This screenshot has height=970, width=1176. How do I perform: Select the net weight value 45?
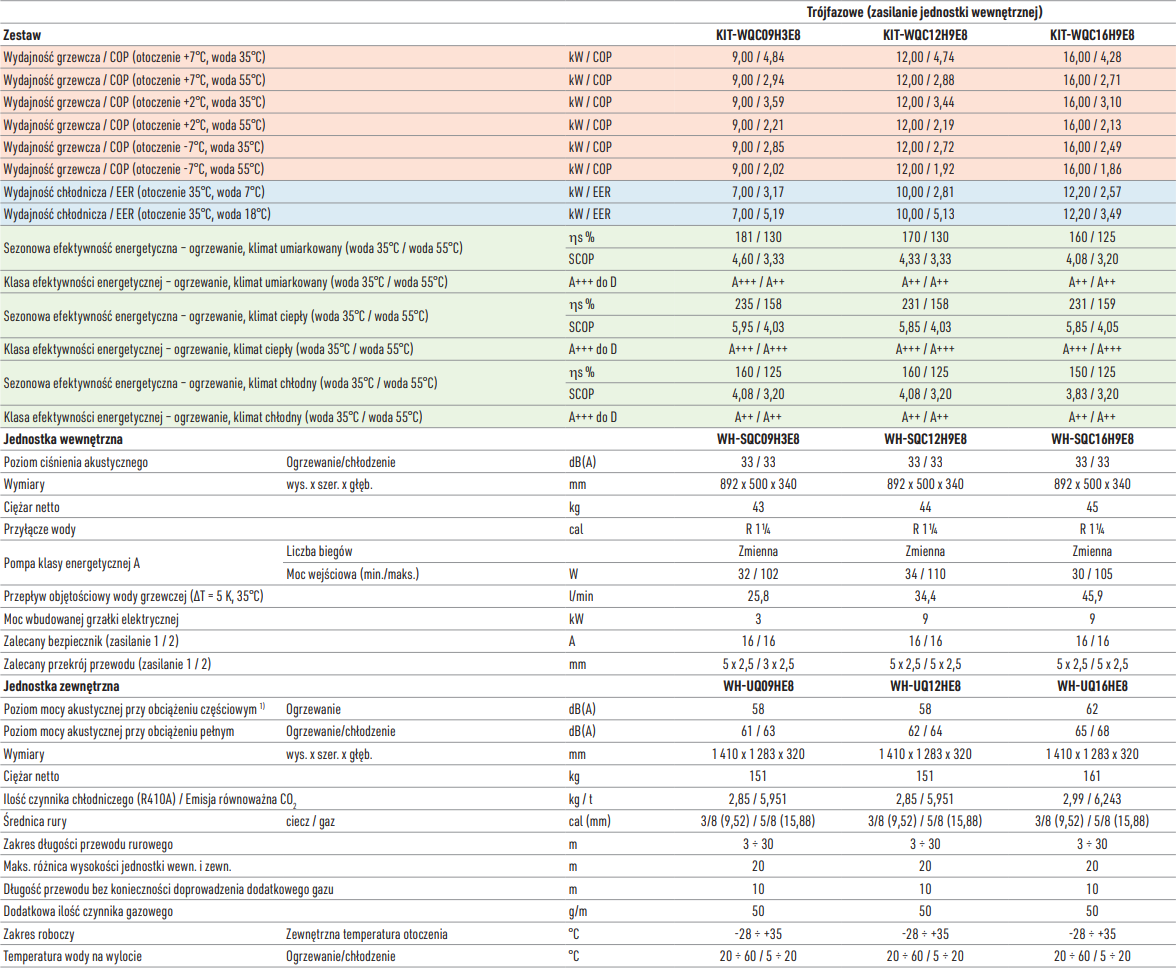point(1092,507)
